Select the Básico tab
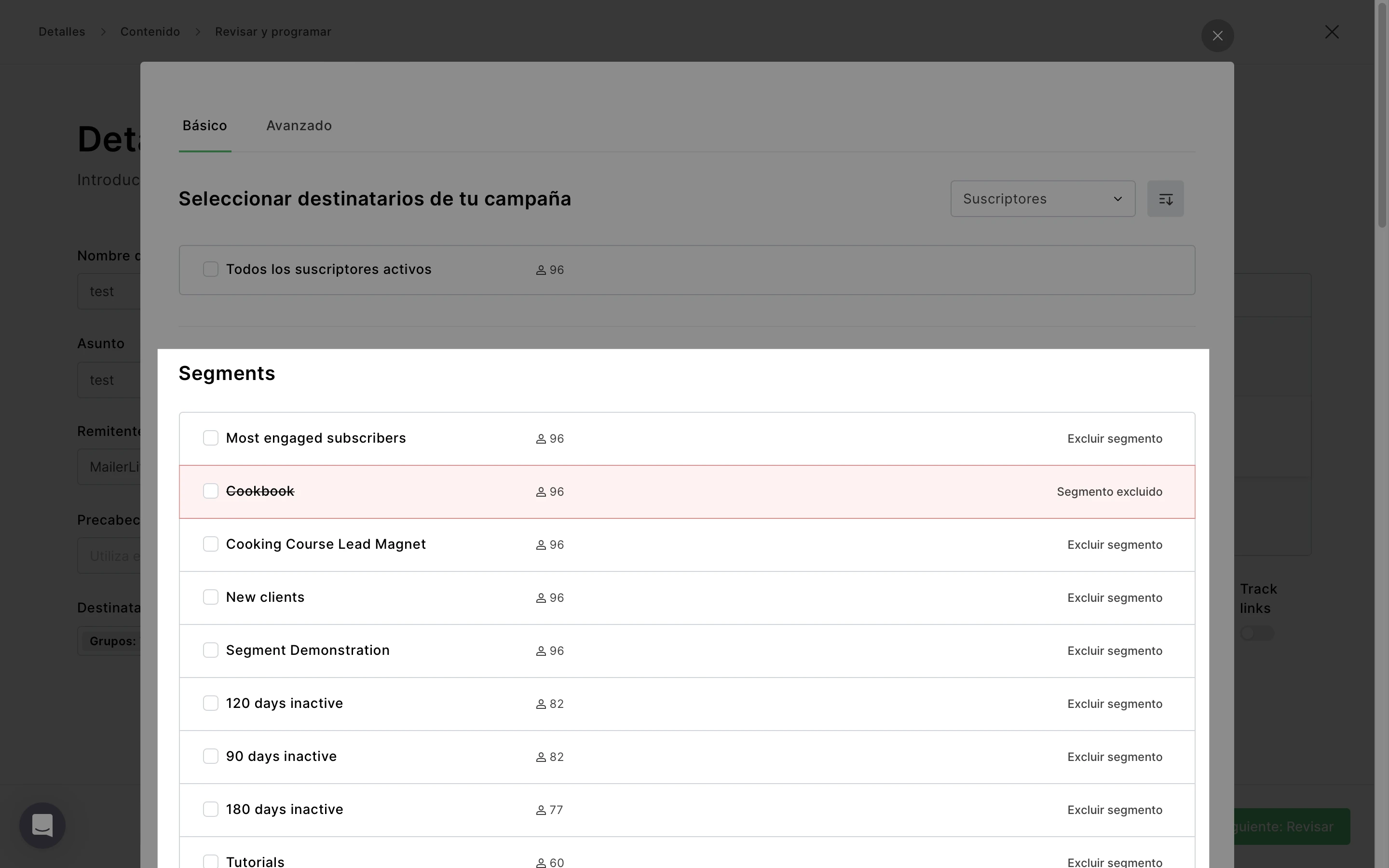This screenshot has height=868, width=1389. point(205,126)
